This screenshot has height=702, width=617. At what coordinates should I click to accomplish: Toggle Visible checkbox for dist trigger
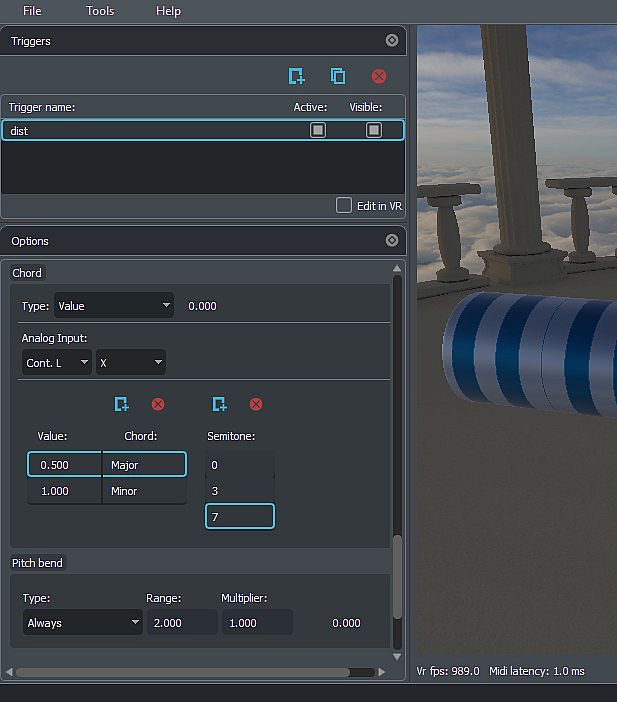point(374,130)
